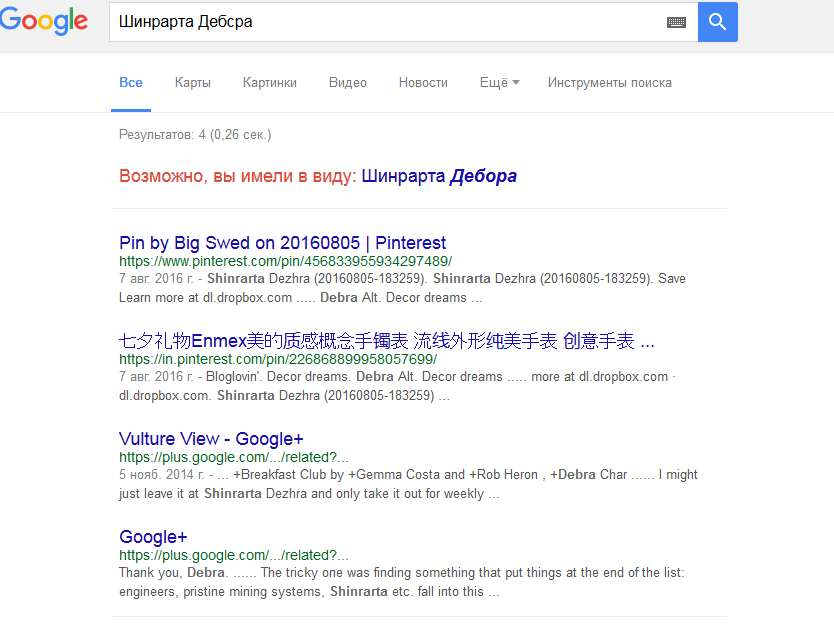Click the red 'Возможно, вы имели в виду' text
834x632 pixels.
click(238, 176)
